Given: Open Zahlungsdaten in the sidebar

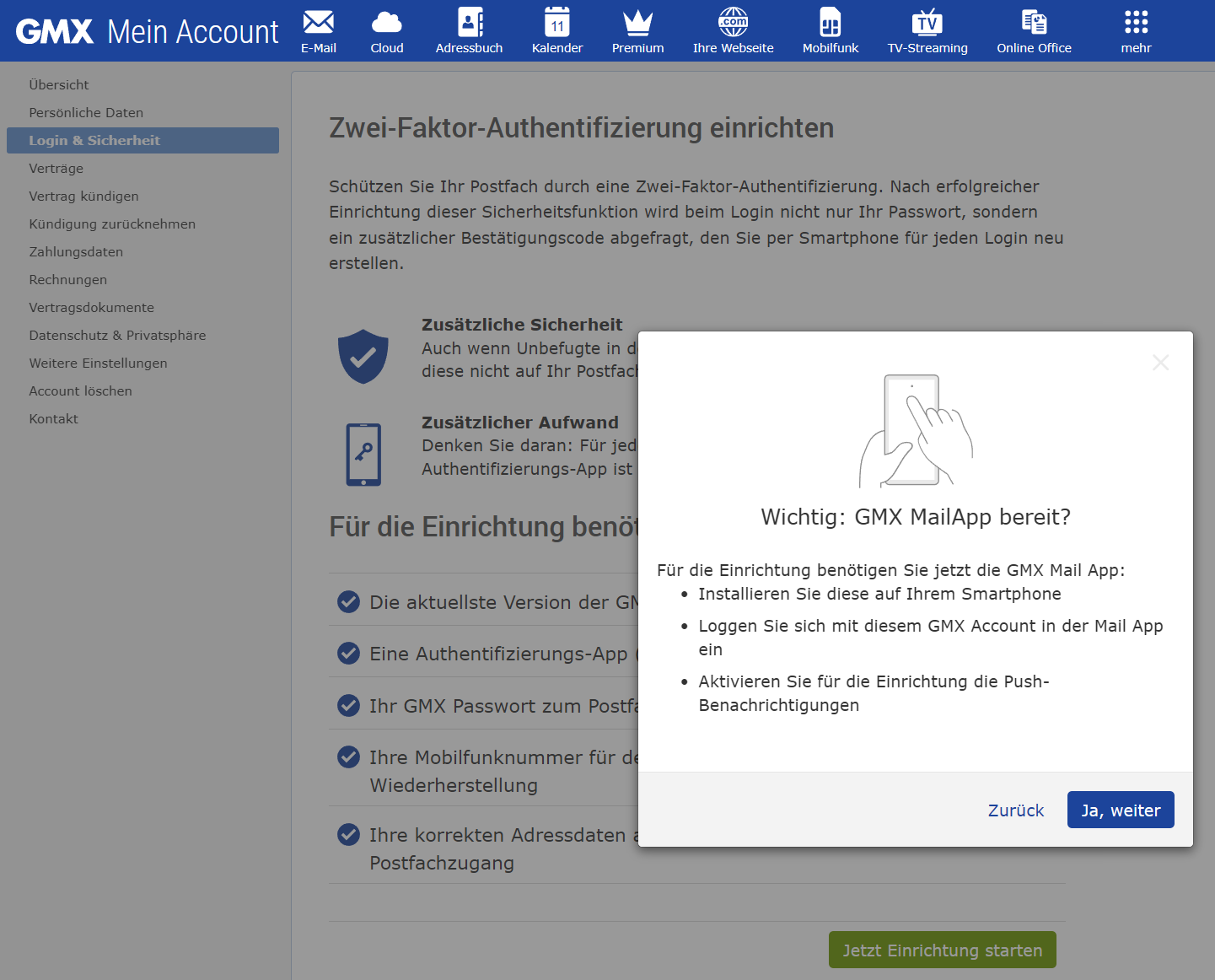Looking at the screenshot, I should [x=76, y=251].
